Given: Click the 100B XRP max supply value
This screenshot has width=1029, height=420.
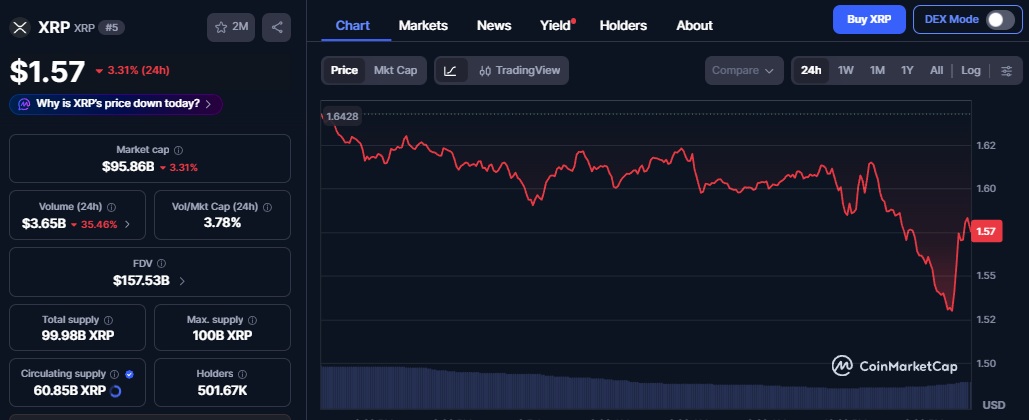Looking at the screenshot, I should (222, 336).
